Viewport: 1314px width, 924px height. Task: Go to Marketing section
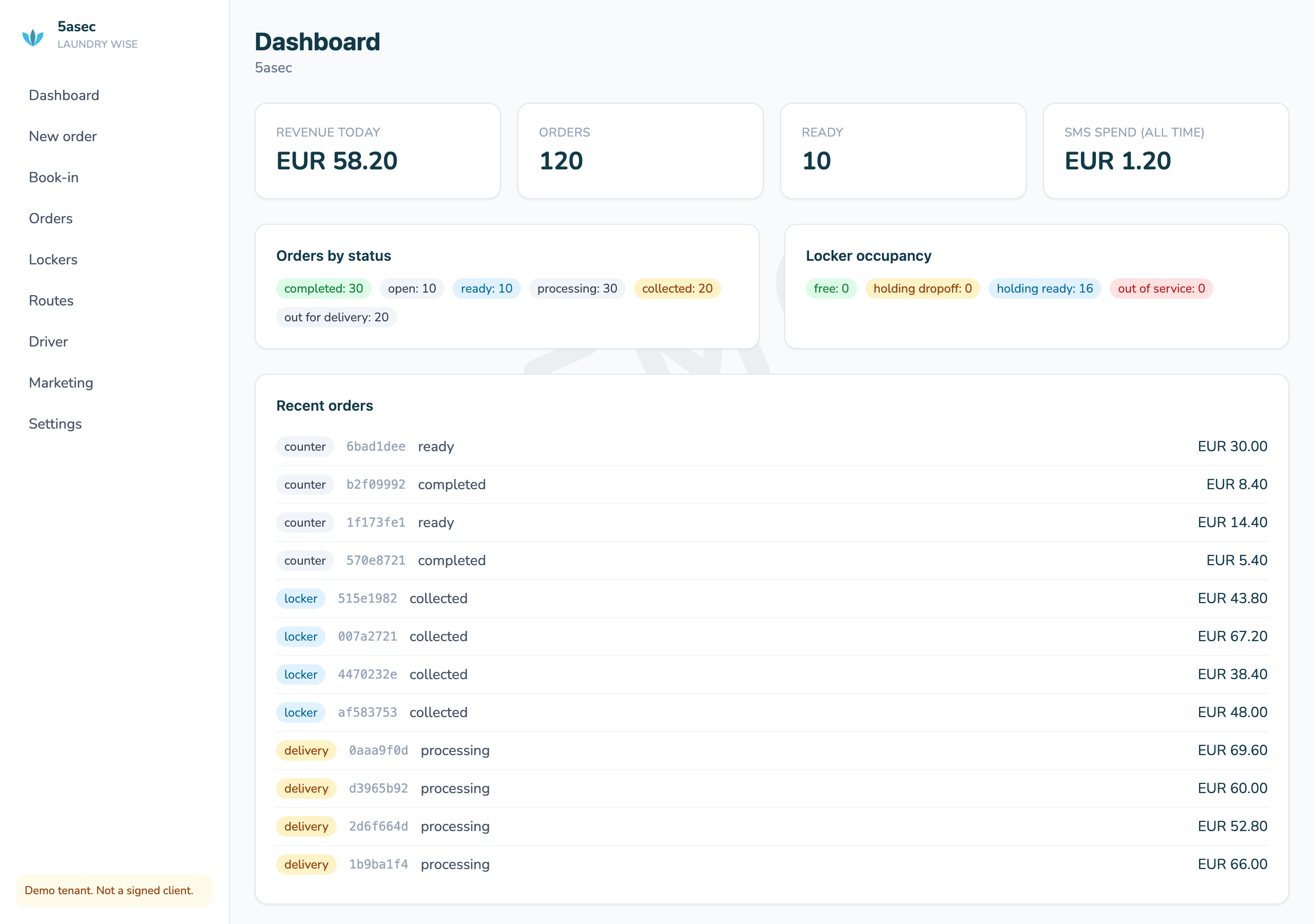pos(61,382)
